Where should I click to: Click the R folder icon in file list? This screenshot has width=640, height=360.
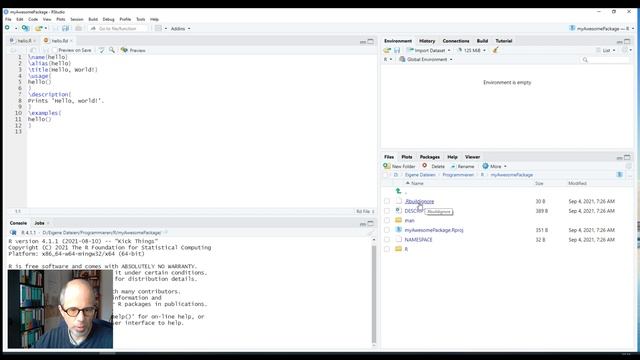coord(398,249)
